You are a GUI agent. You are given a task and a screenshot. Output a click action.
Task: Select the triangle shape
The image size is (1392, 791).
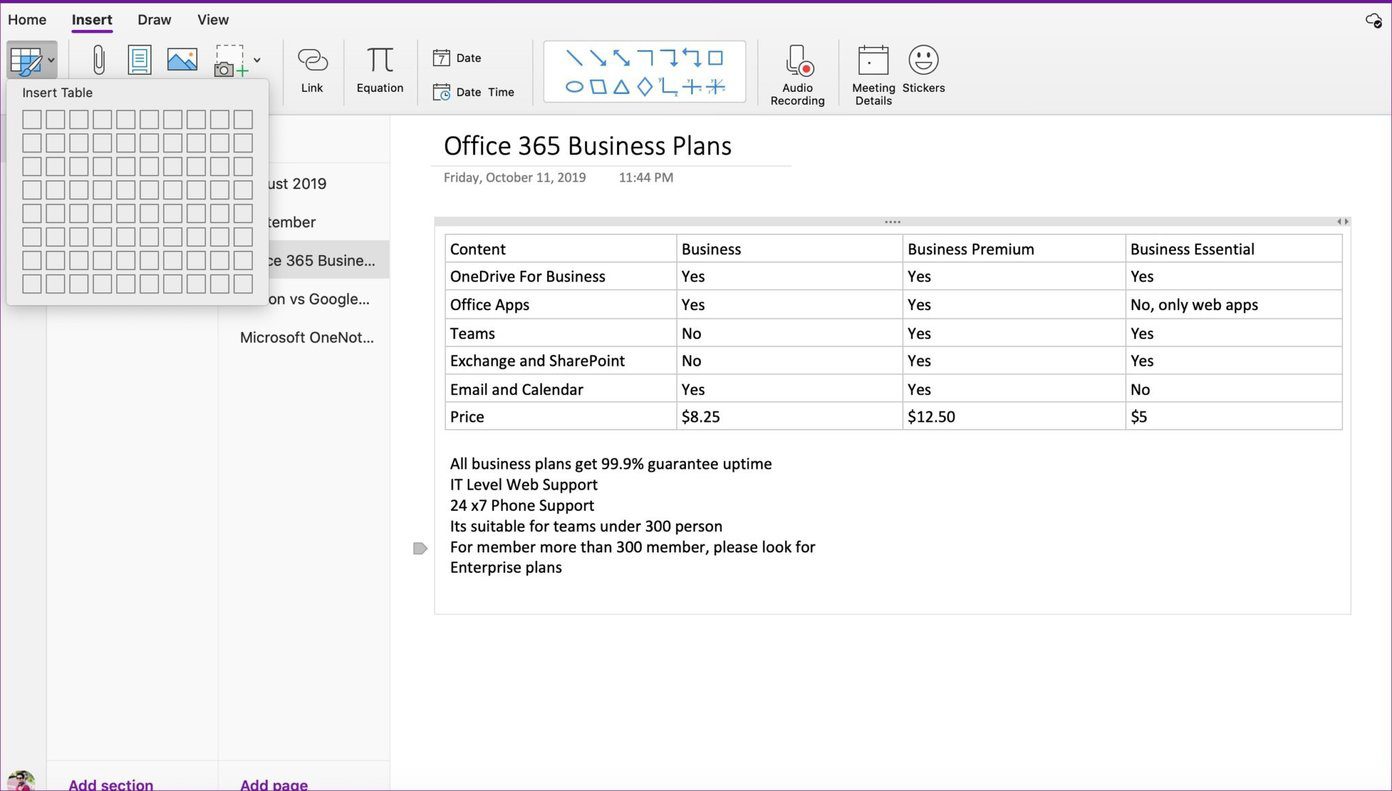click(x=621, y=87)
